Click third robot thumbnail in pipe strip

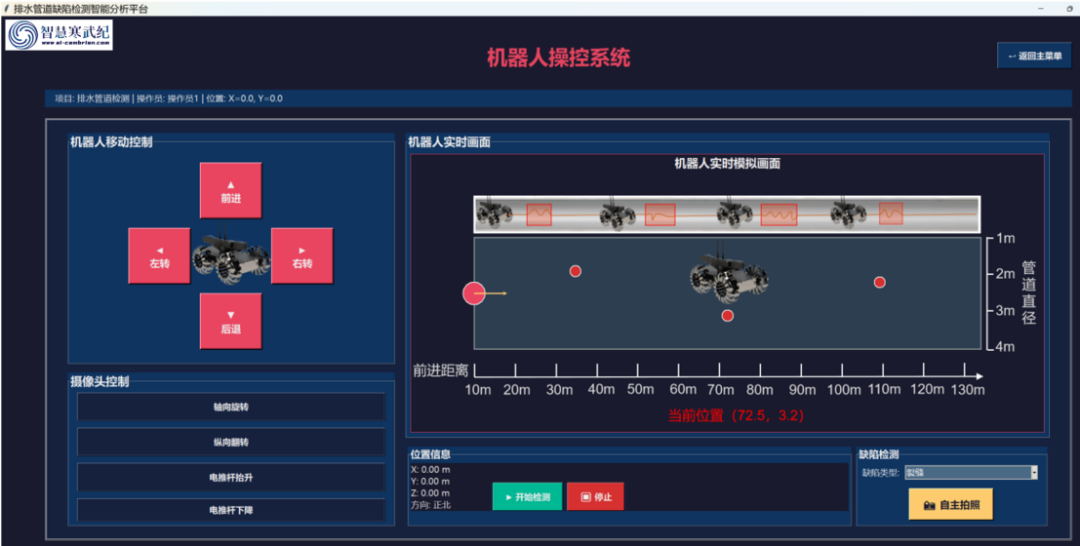734,213
